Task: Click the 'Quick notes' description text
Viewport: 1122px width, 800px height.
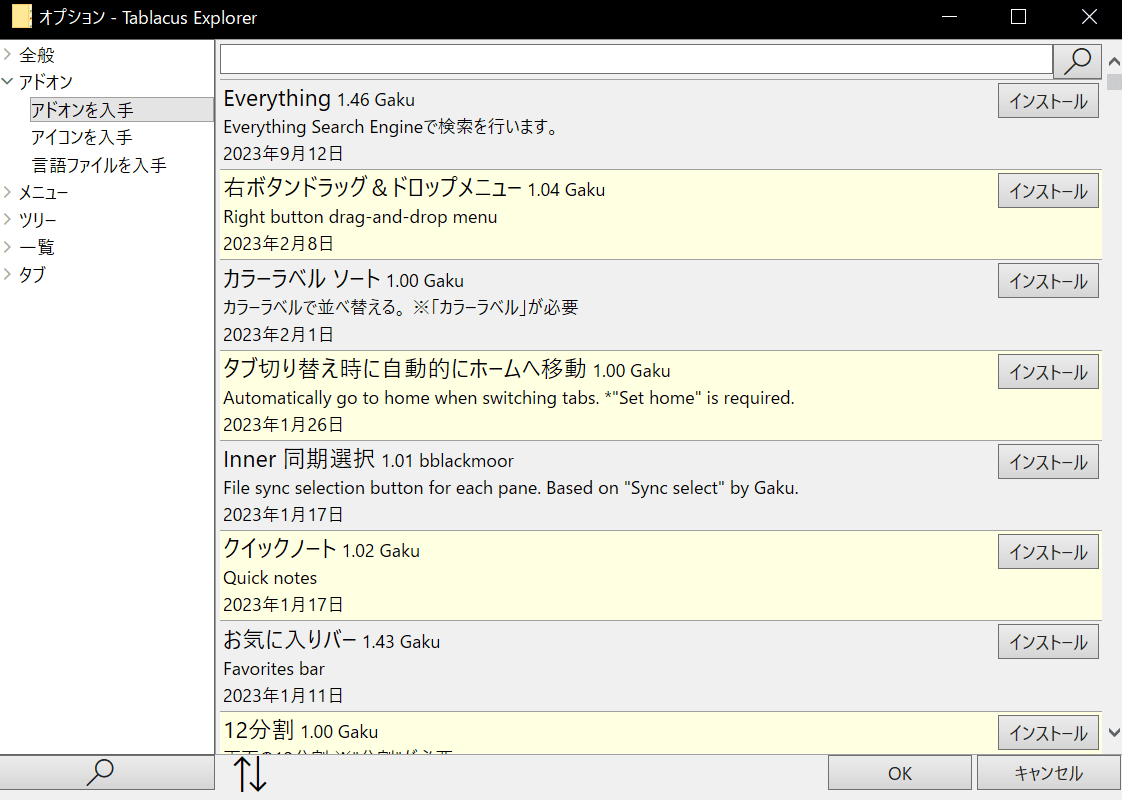Action: pos(270,577)
